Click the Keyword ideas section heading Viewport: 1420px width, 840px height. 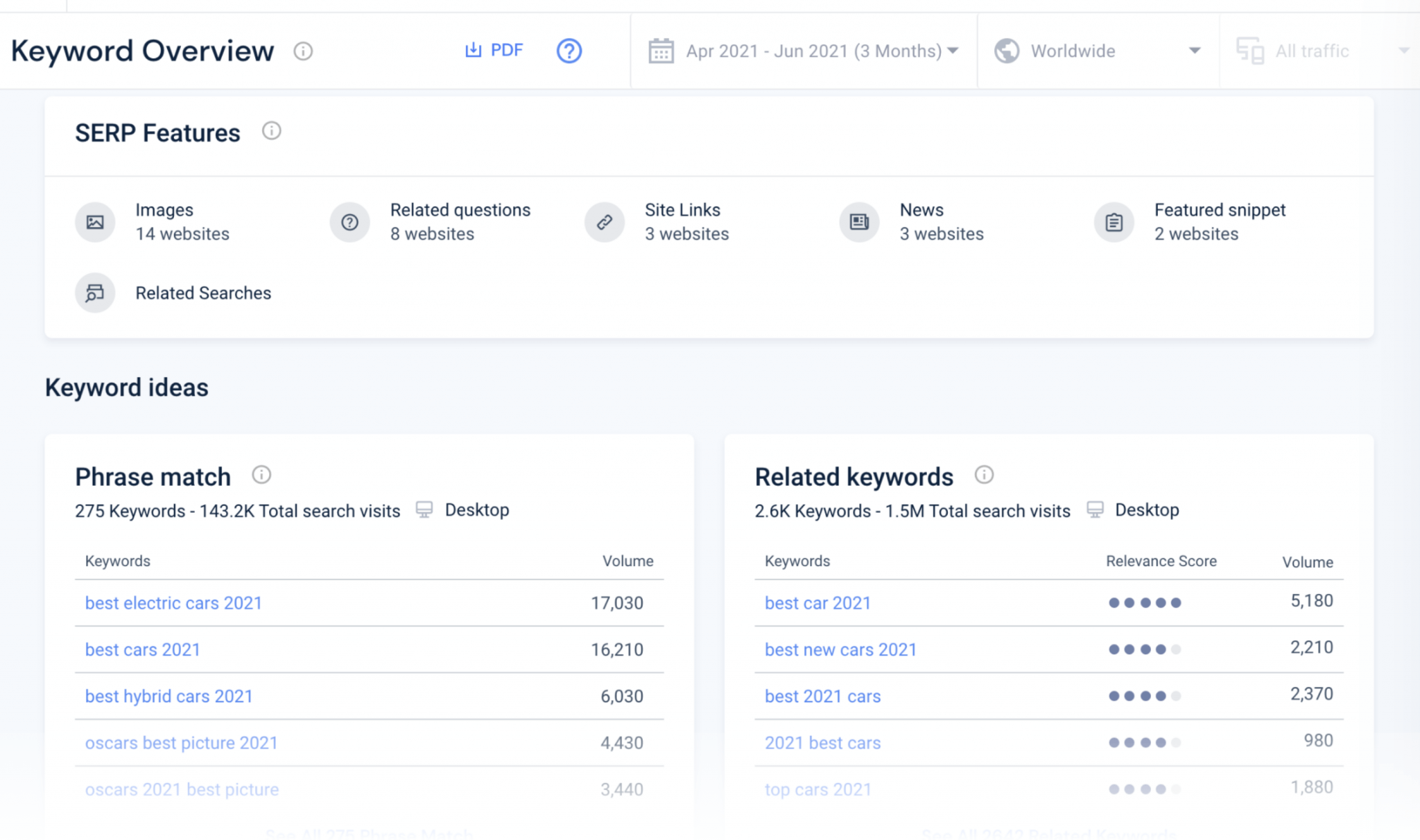point(126,387)
